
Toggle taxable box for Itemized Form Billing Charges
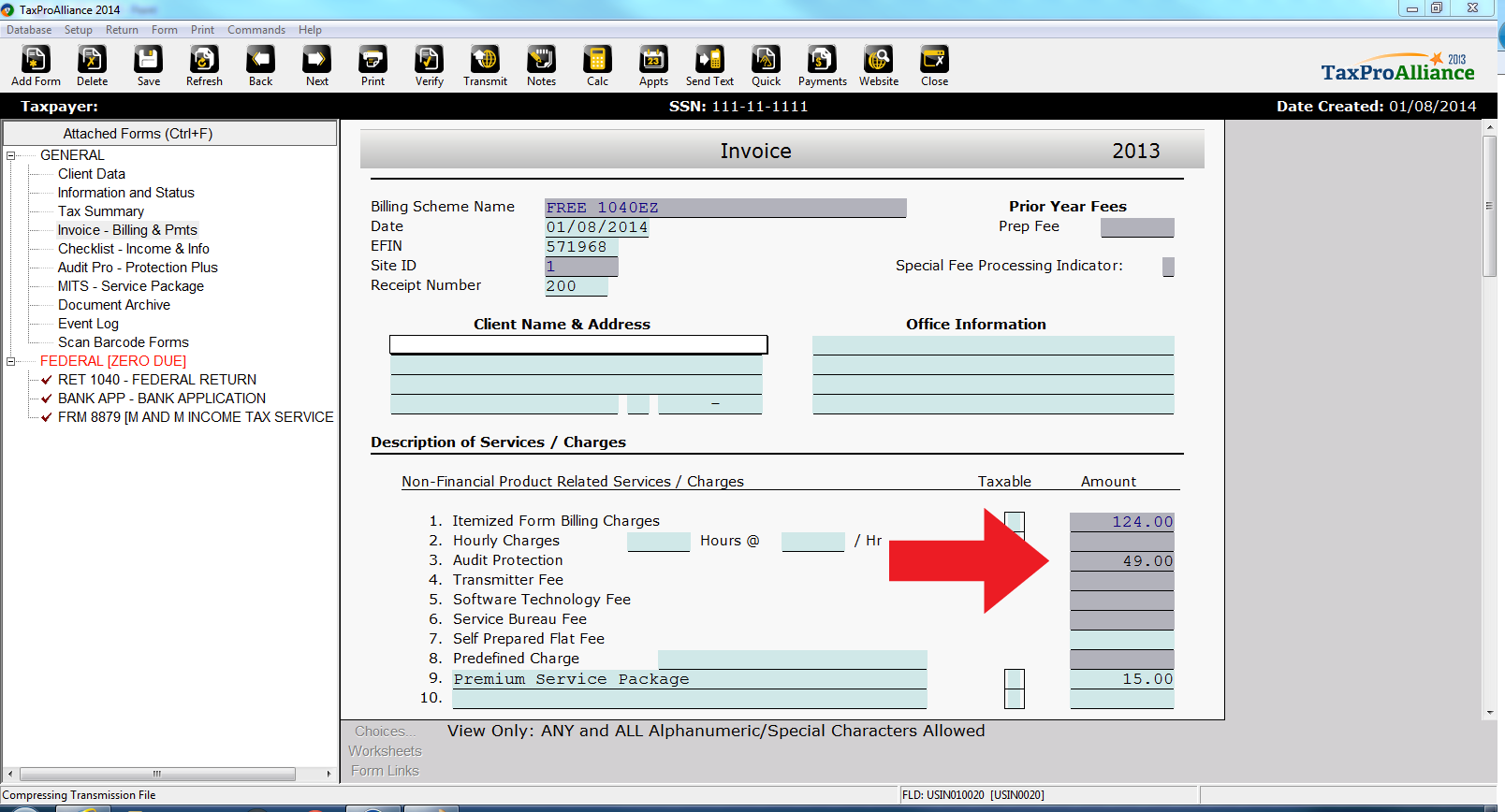[x=1015, y=522]
